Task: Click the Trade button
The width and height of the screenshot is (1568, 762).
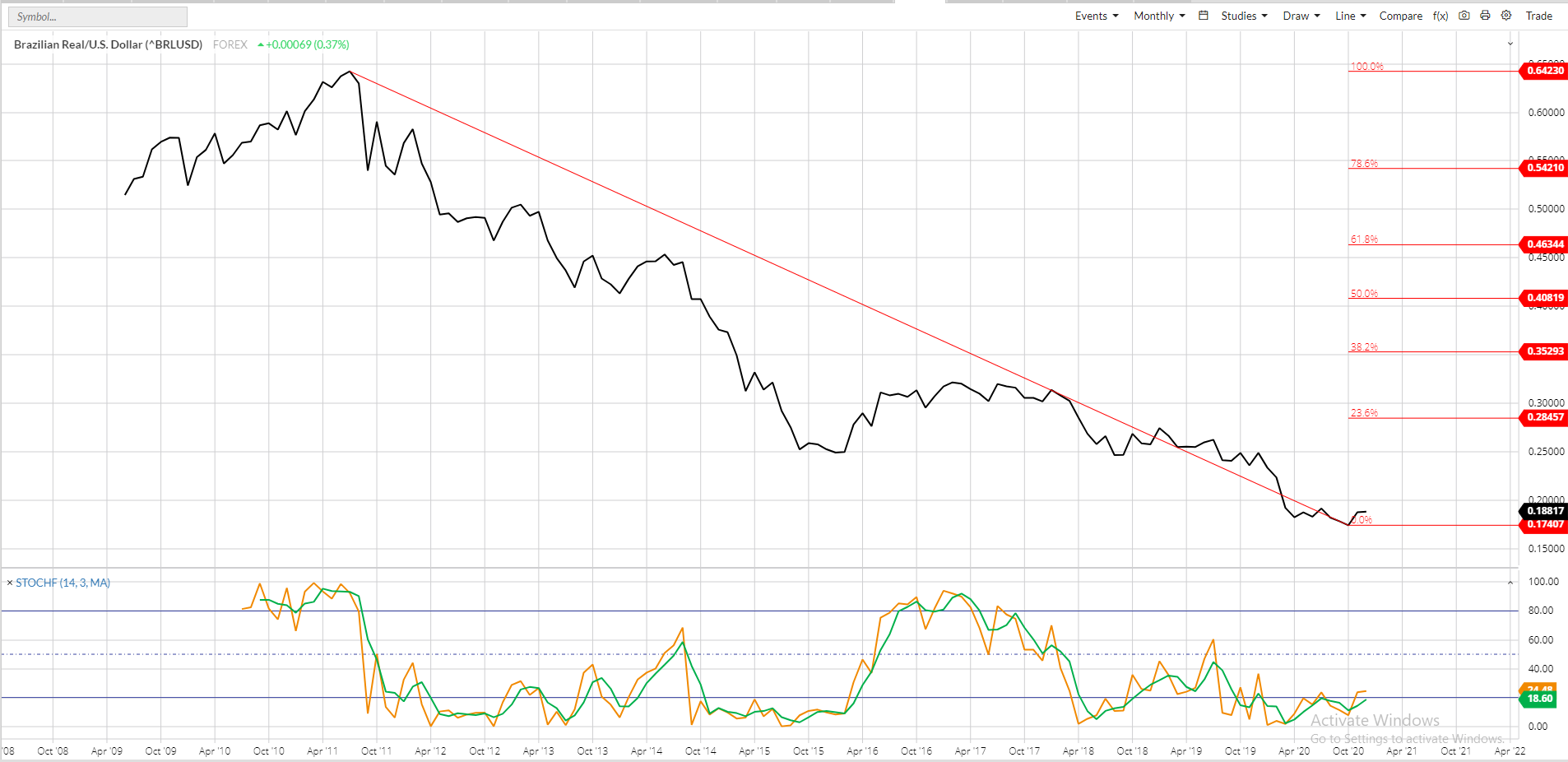Action: pos(1538,16)
